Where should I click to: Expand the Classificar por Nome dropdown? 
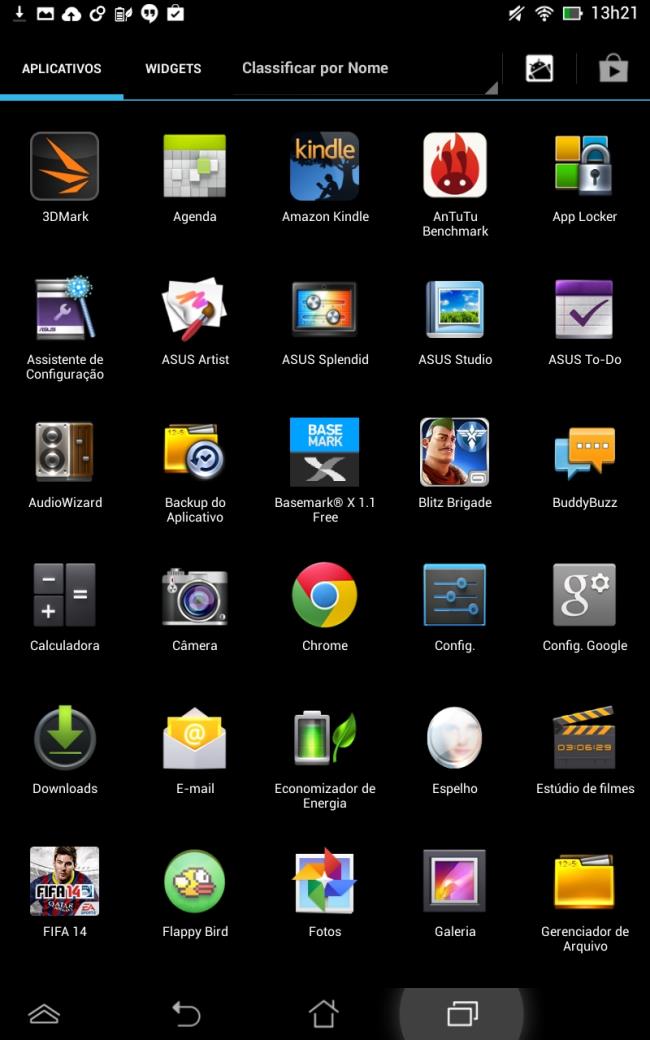365,68
